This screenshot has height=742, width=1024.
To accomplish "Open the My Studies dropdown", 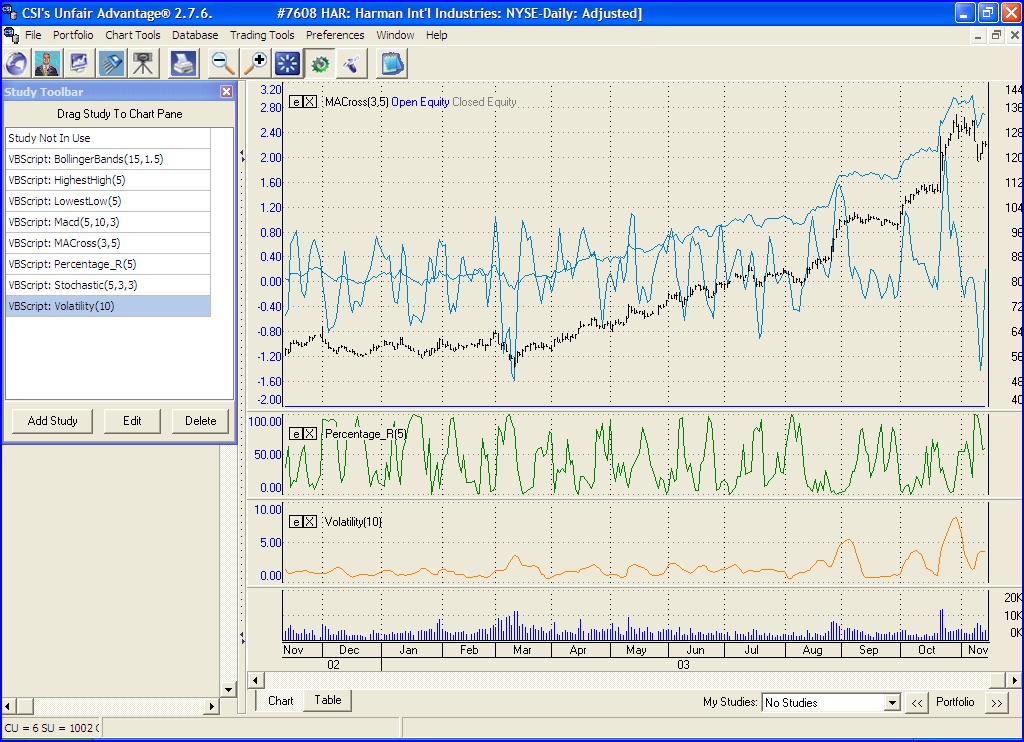I will pos(892,703).
